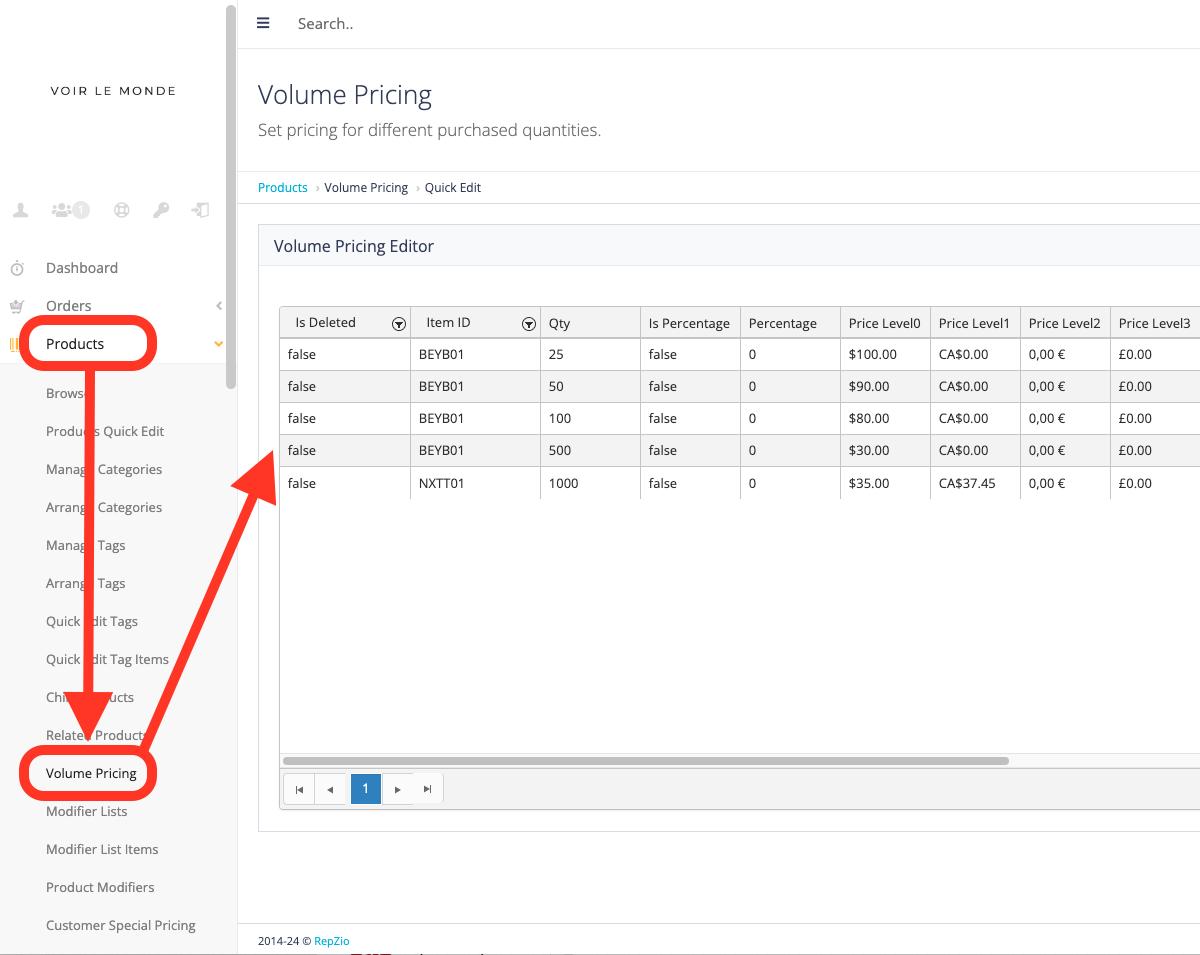Image resolution: width=1200 pixels, height=955 pixels.
Task: Select the Qty 25 cell
Action: 590,354
